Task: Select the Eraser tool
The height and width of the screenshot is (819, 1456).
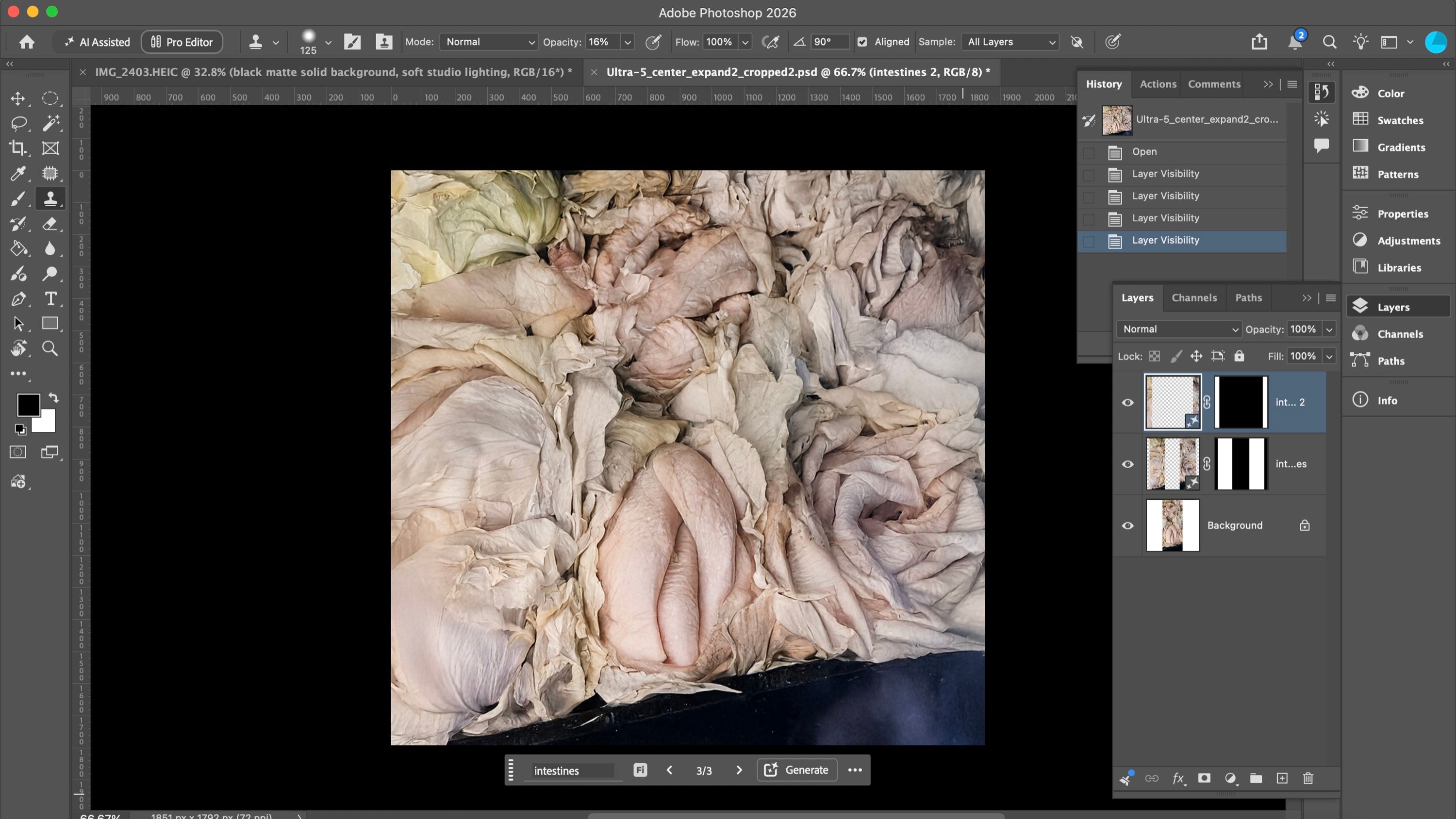Action: [50, 223]
